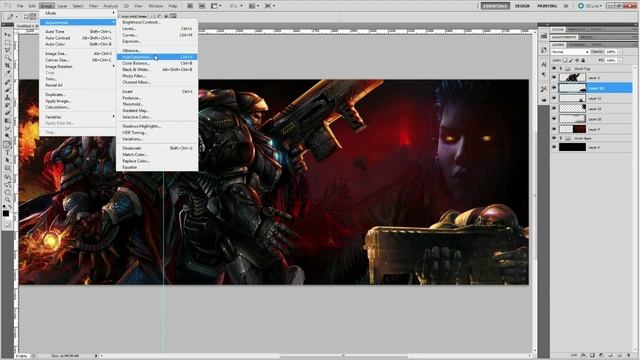Open the Normal blend mode dropdown

pos(570,52)
